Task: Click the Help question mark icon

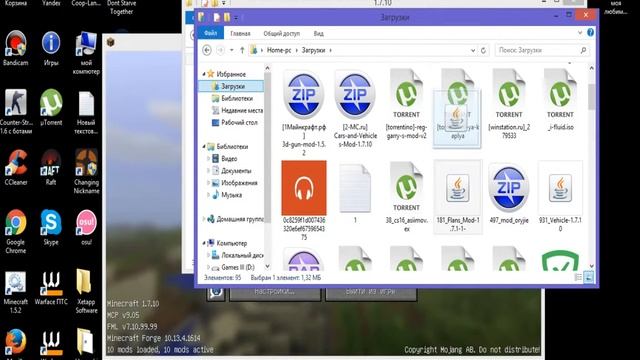Action: 590,33
